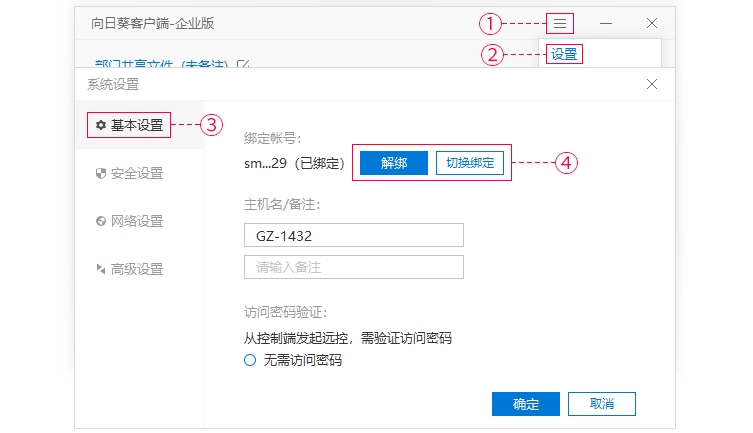
Task: Close the 向日葵客户端 main window
Action: click(x=652, y=22)
